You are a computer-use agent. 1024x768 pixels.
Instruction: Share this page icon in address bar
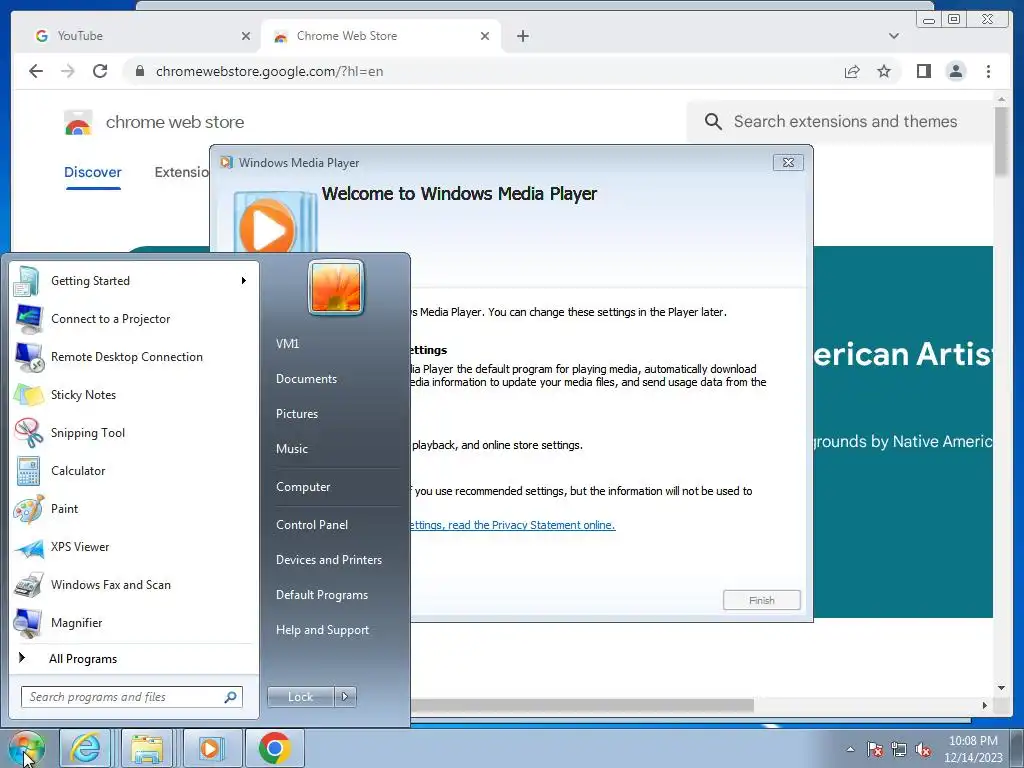[852, 71]
